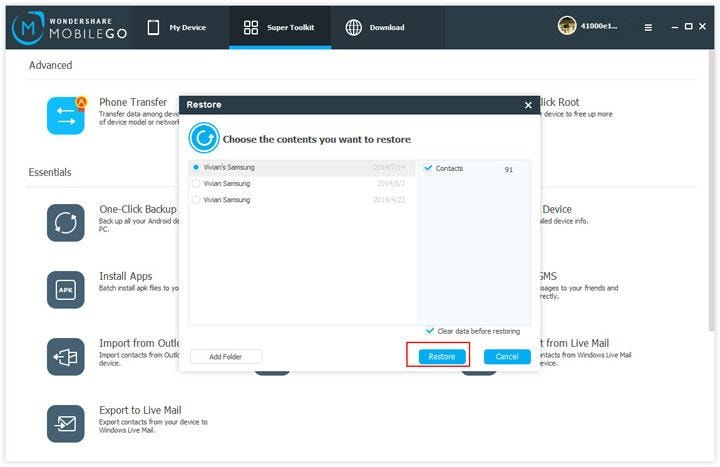This screenshot has height=467, width=720.
Task: Click the main window vertical scrollbar
Action: pos(711,191)
